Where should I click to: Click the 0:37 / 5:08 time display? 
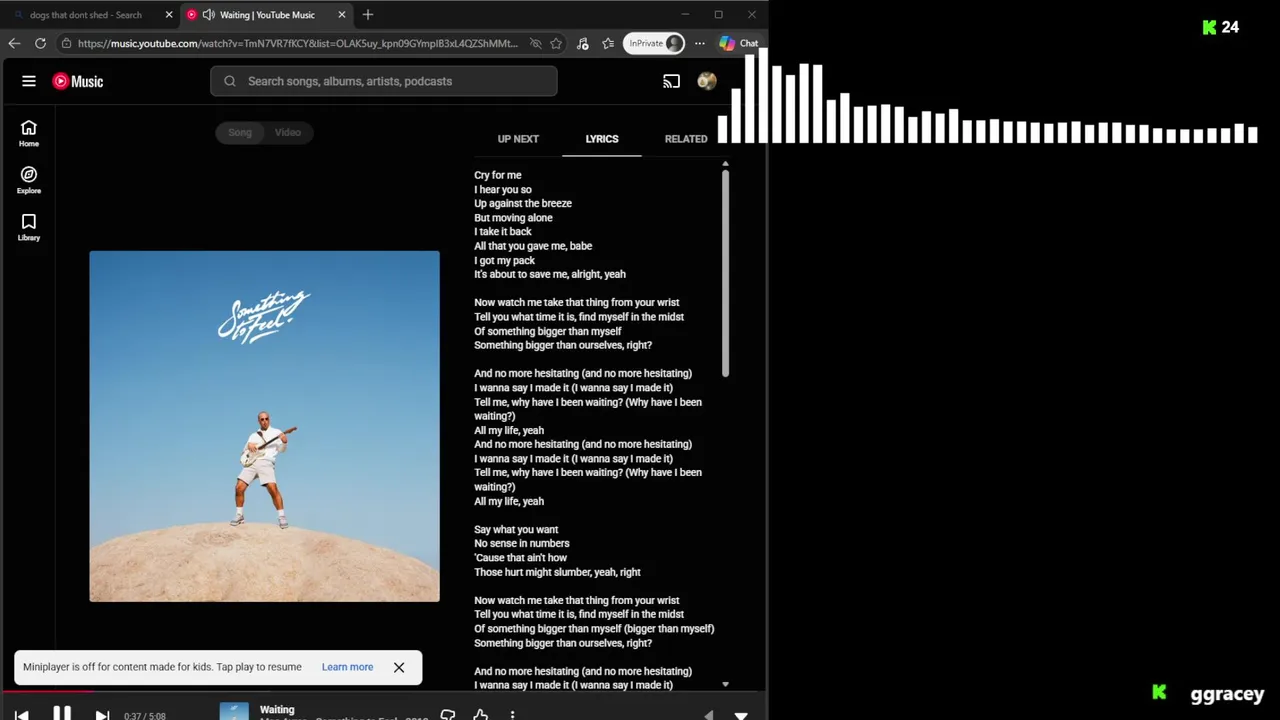click(x=145, y=716)
